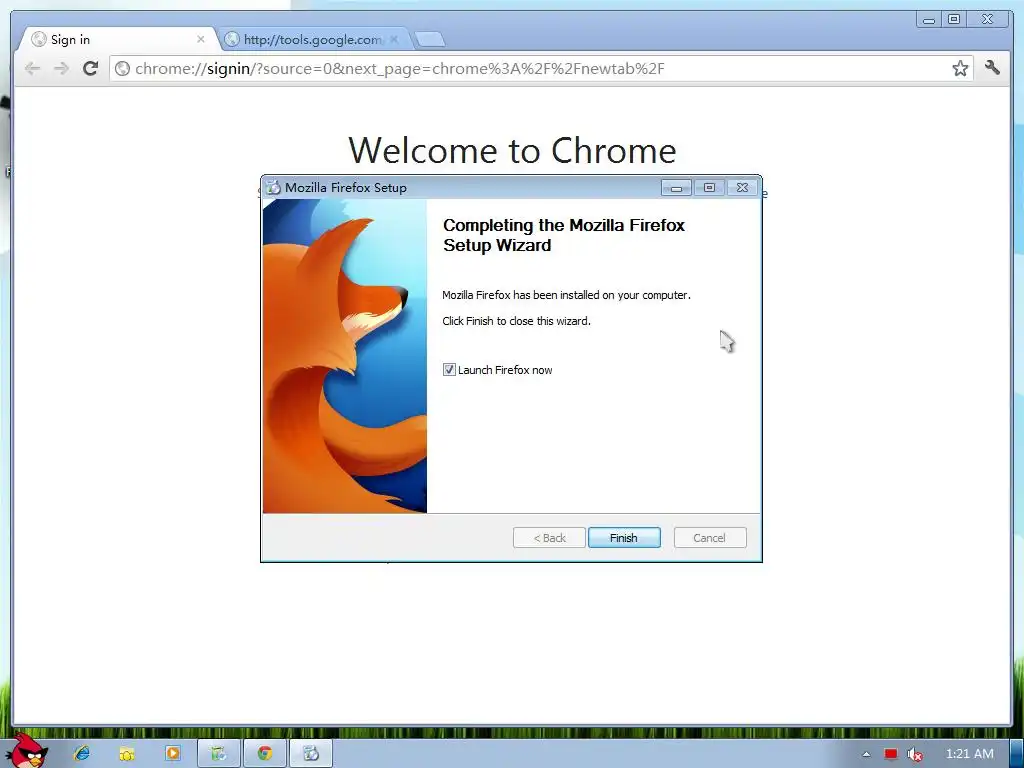Click the Mozilla Firefox Setup title bar icon
This screenshot has height=768, width=1024.
[274, 187]
